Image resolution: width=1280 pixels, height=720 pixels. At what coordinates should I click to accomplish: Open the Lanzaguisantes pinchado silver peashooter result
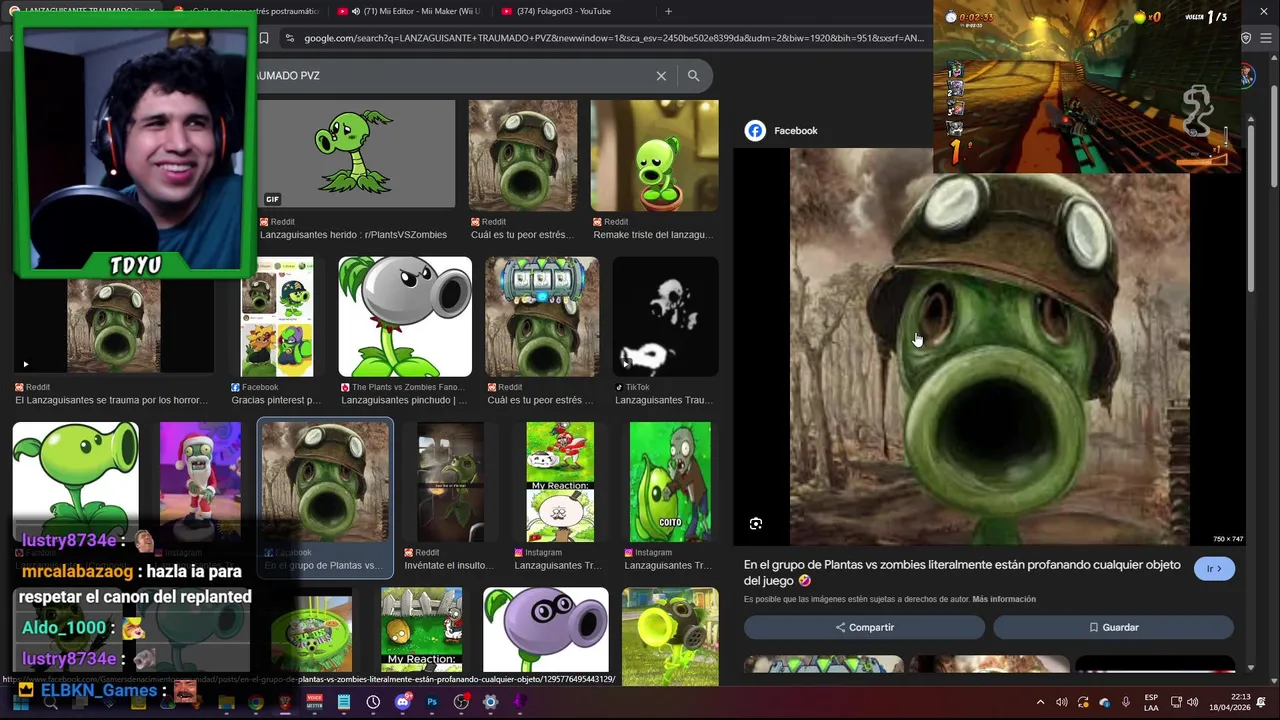405,316
